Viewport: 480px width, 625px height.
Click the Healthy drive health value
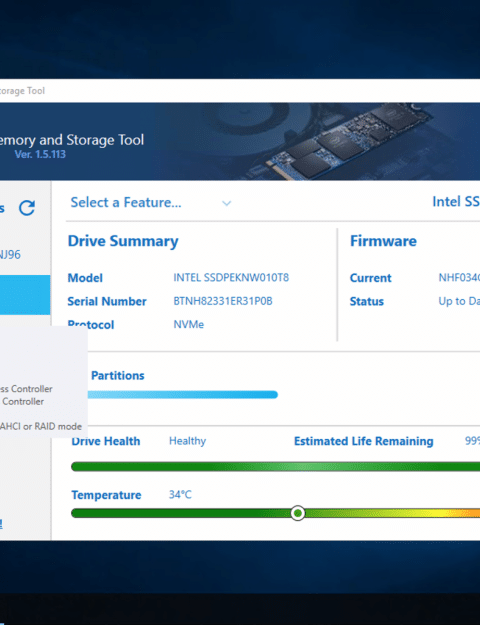click(187, 441)
